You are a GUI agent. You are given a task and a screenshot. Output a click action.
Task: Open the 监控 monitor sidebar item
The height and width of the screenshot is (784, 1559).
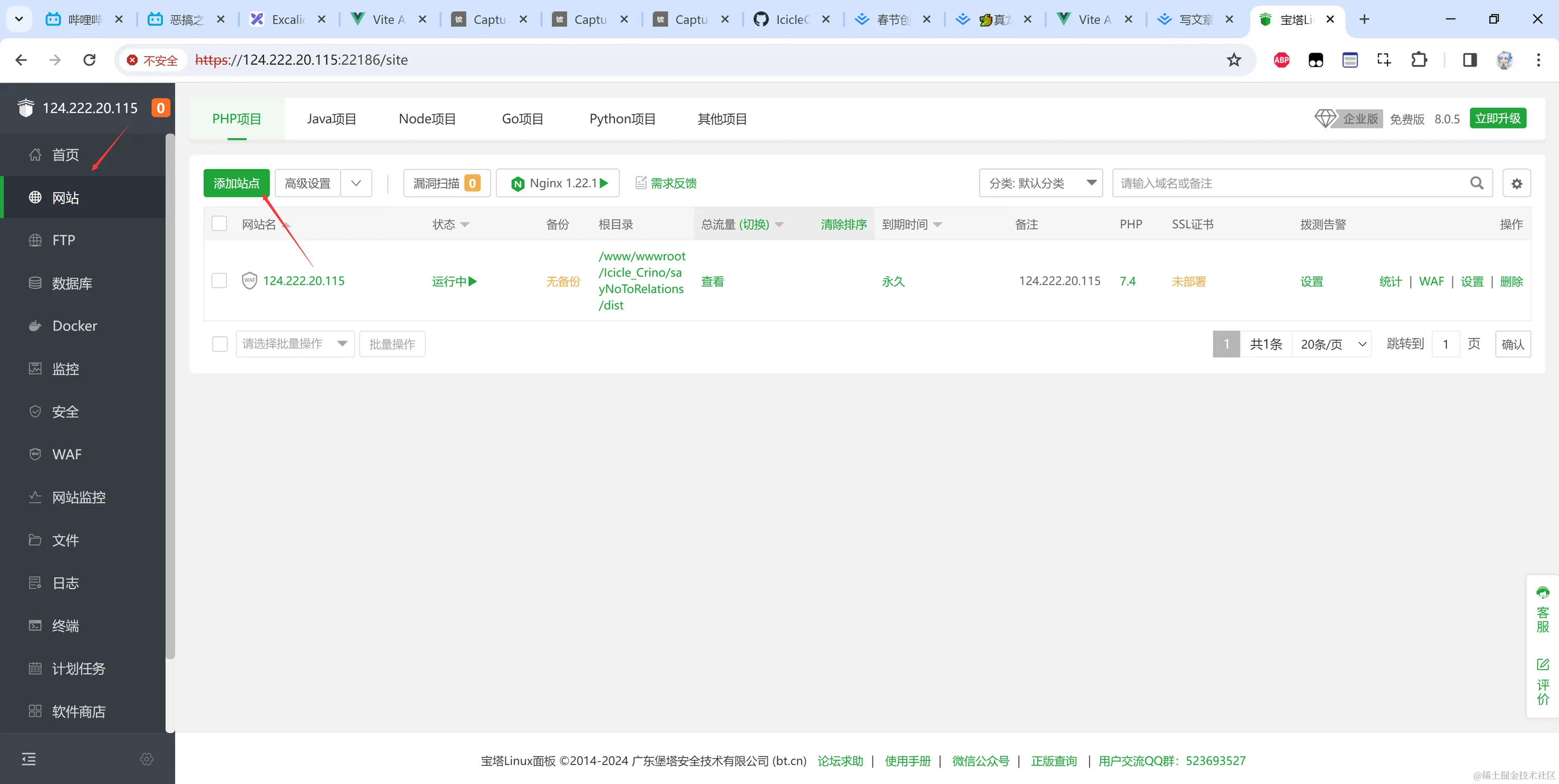point(84,369)
